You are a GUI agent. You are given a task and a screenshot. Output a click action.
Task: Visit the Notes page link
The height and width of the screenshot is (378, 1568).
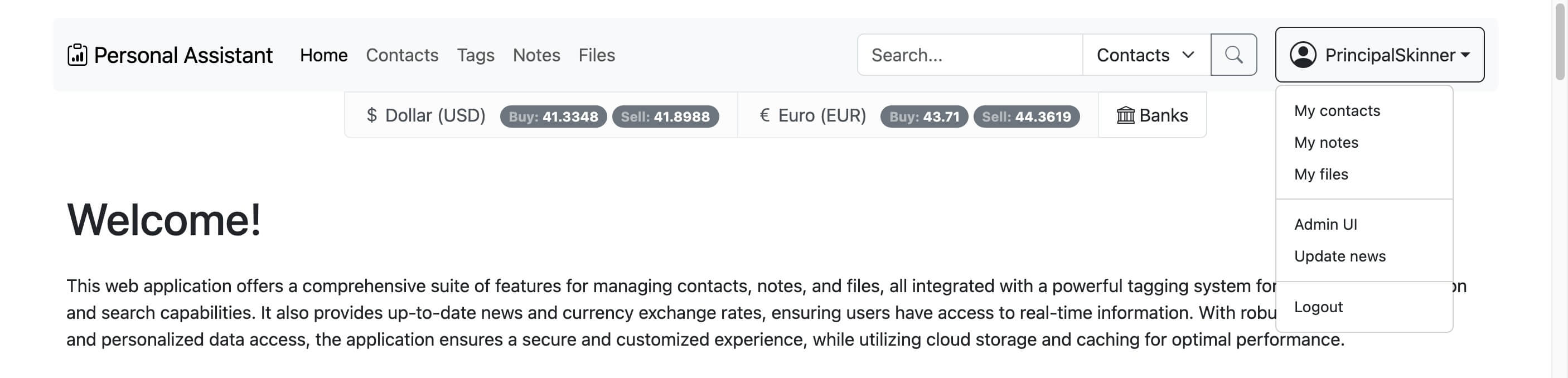536,55
